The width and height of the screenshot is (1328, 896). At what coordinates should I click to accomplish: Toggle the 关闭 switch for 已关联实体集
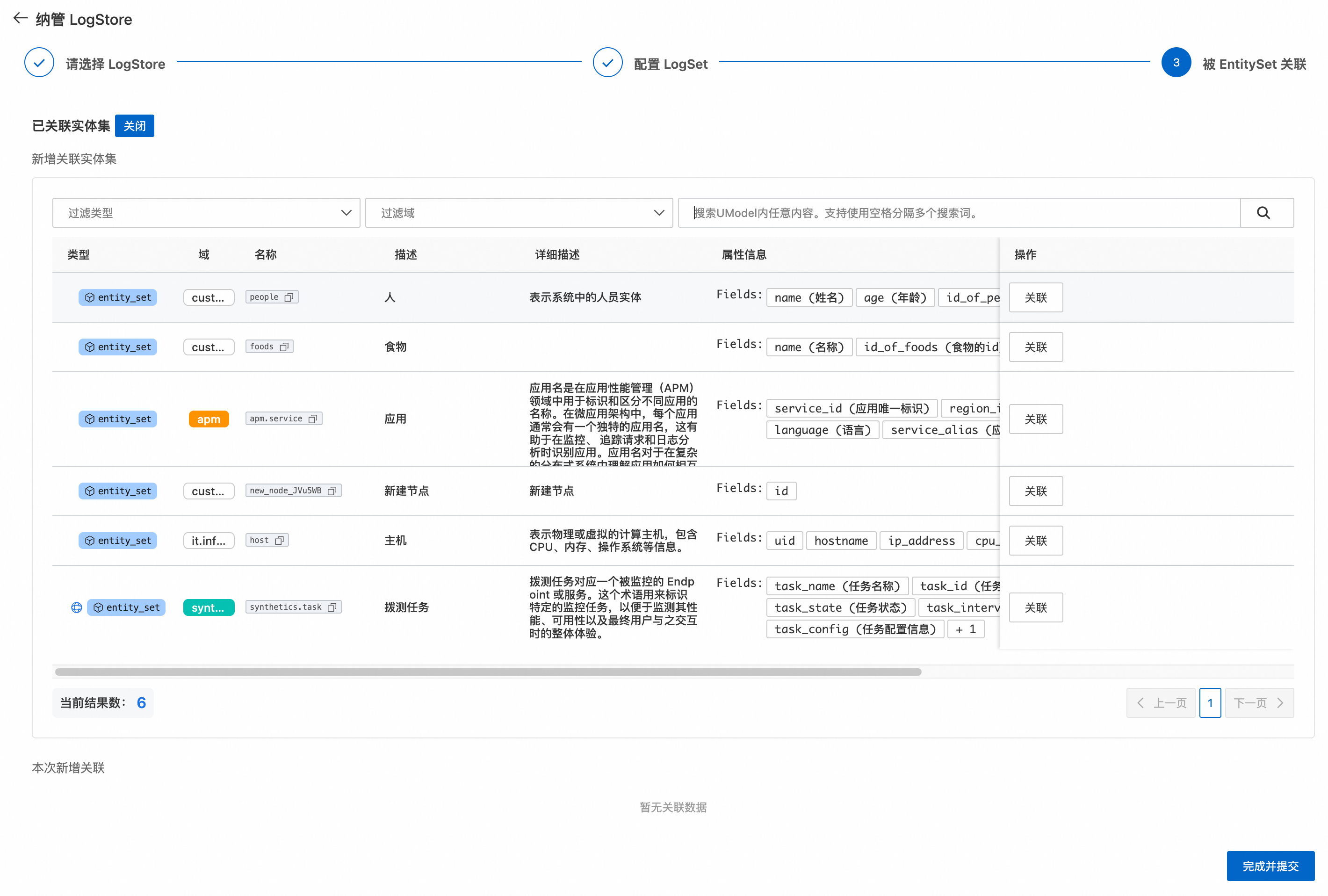(x=134, y=126)
